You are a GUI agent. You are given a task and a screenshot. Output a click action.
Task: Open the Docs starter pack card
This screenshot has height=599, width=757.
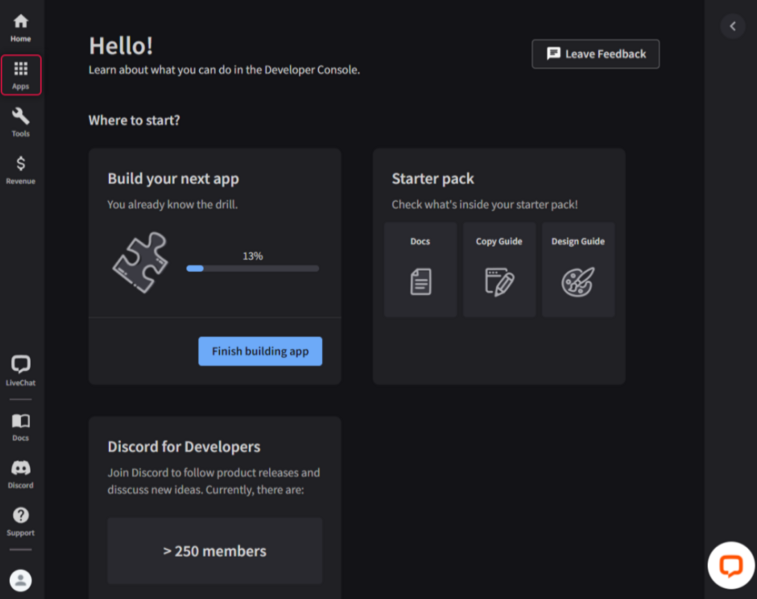(420, 270)
